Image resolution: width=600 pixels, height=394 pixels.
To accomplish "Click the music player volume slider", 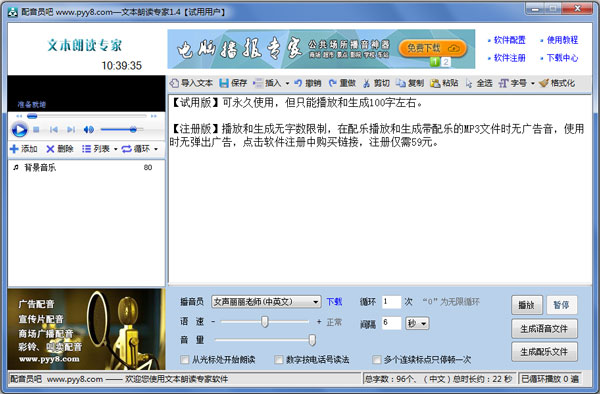I will 122,130.
